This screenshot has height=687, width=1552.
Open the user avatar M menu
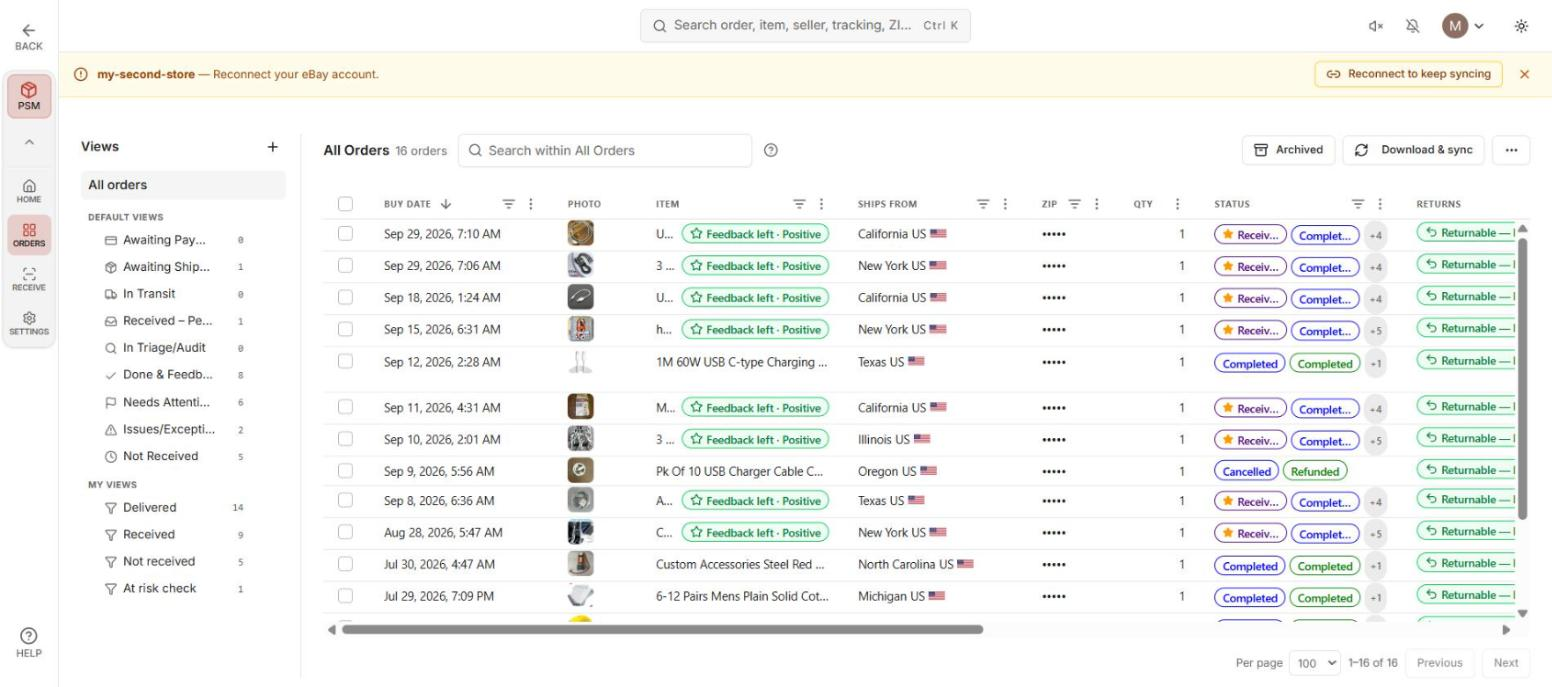(1463, 26)
